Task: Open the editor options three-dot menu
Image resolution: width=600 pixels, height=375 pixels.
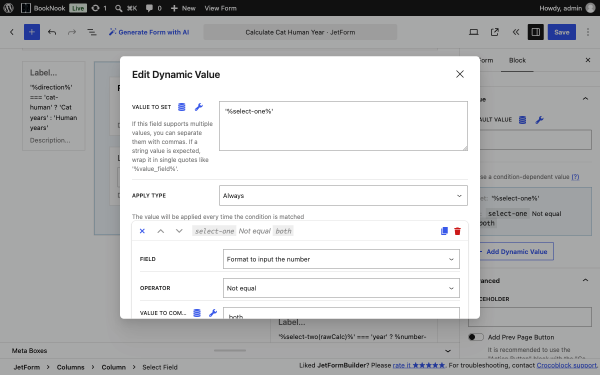Action: point(588,32)
